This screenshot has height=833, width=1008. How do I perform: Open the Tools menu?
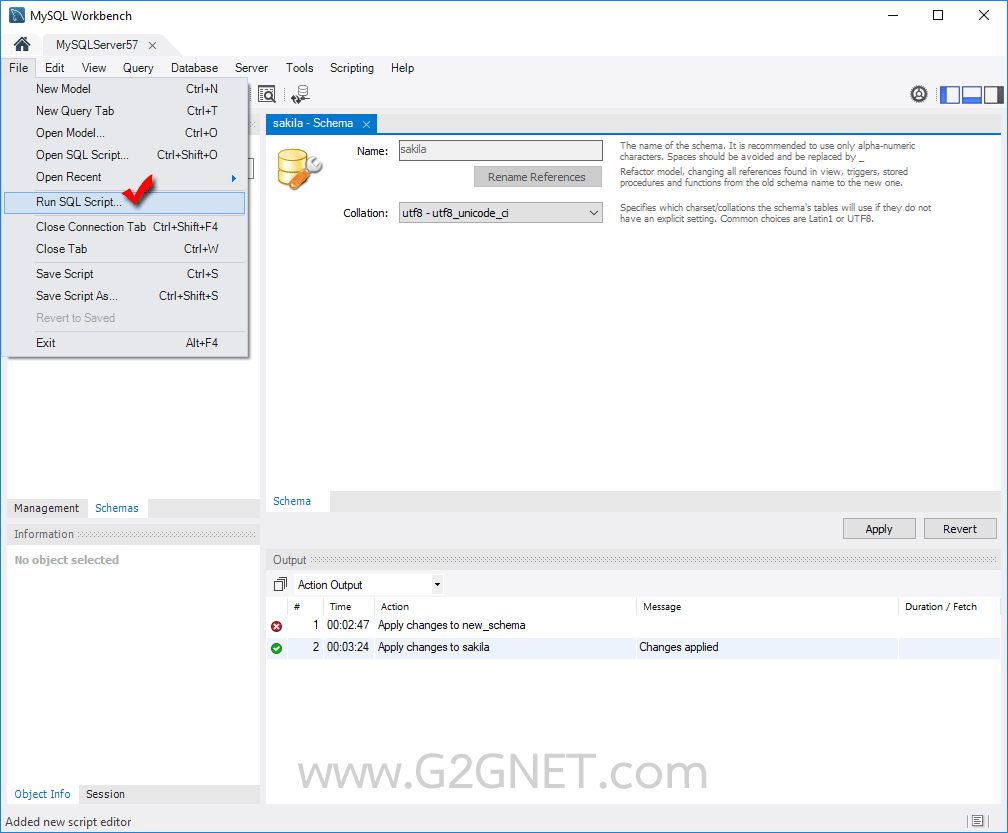pyautogui.click(x=300, y=67)
